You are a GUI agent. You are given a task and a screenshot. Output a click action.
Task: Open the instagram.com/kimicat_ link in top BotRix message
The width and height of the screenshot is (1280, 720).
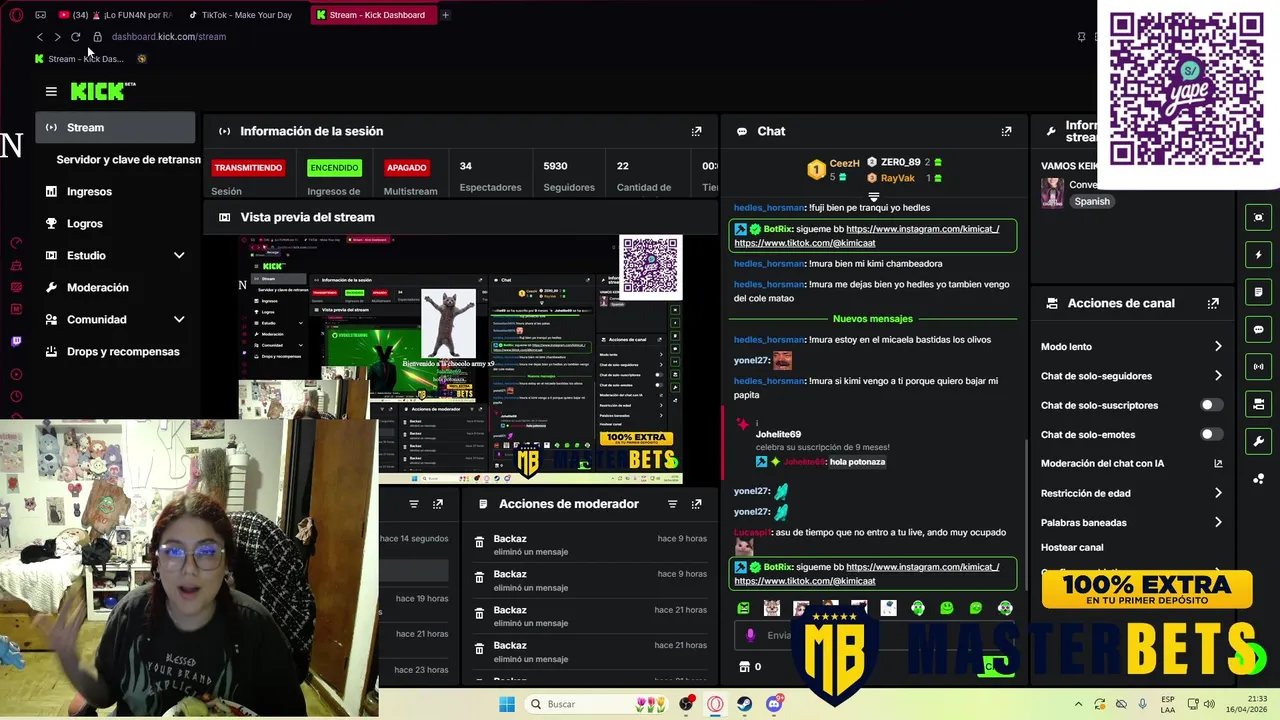pos(922,229)
